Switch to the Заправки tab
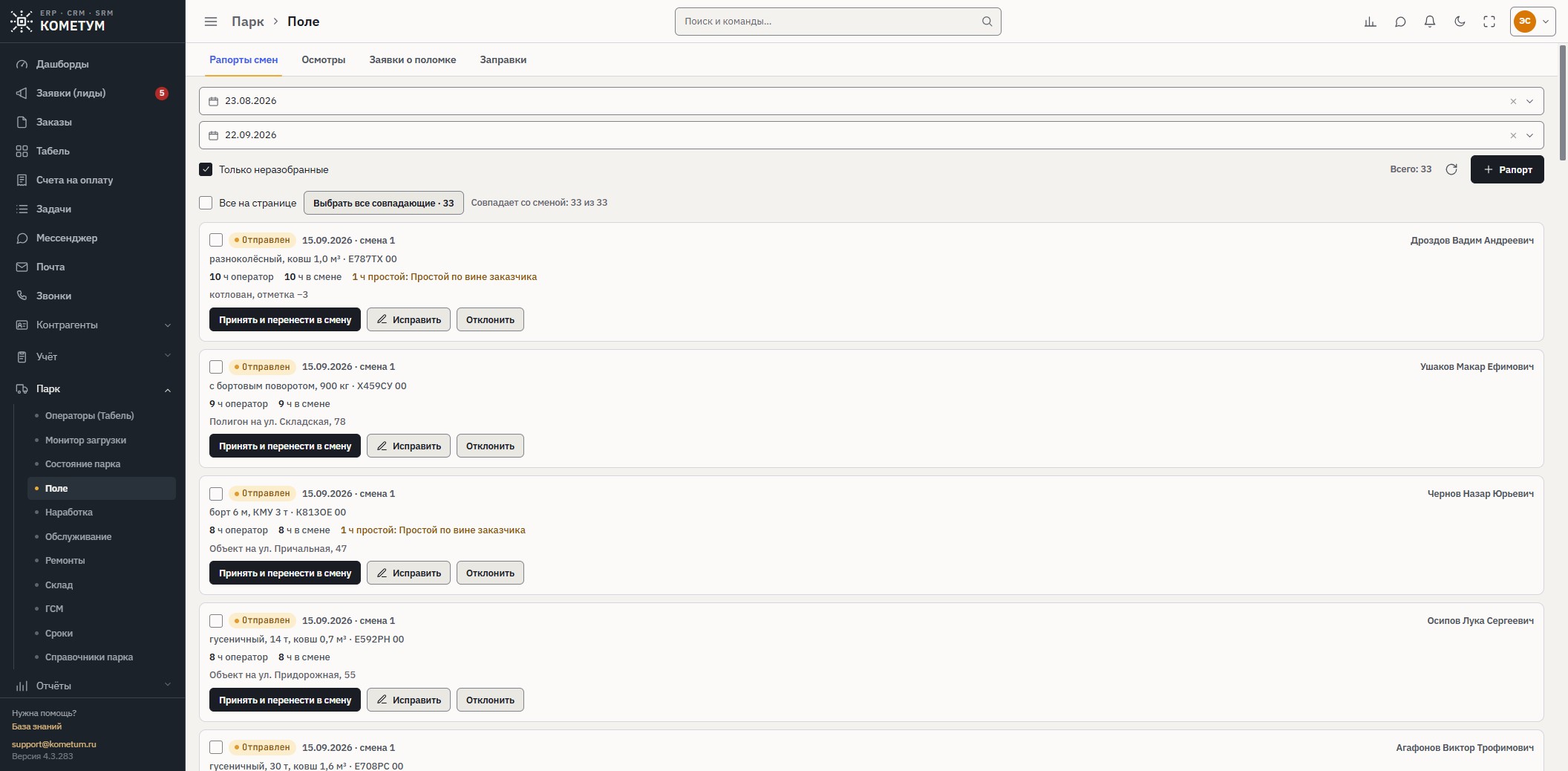The height and width of the screenshot is (771, 1568). 503,59
